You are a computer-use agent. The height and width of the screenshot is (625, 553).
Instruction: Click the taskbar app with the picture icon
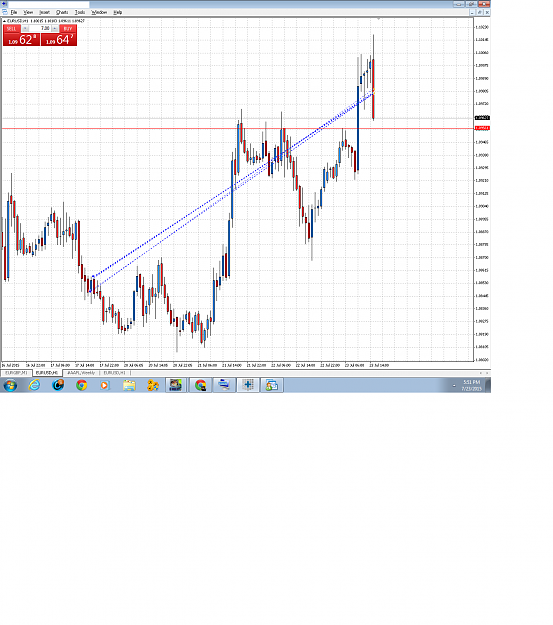point(176,385)
